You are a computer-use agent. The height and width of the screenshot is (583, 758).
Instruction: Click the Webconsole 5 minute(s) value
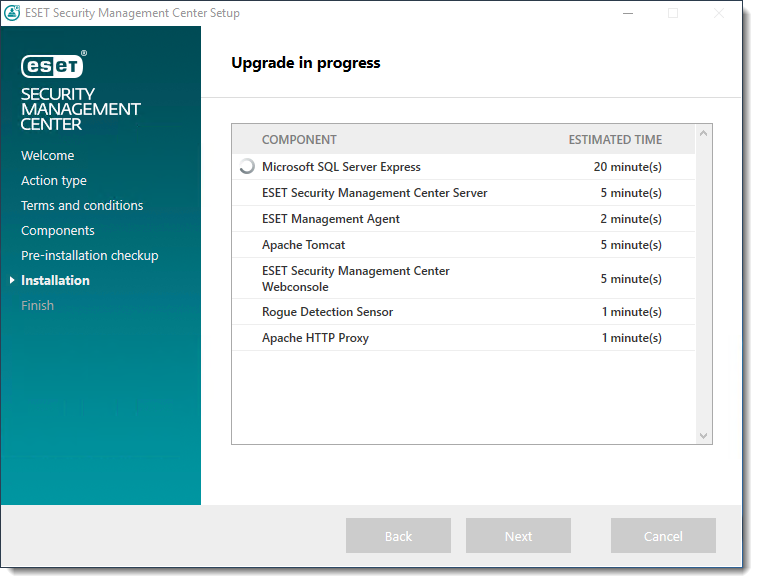(x=631, y=279)
